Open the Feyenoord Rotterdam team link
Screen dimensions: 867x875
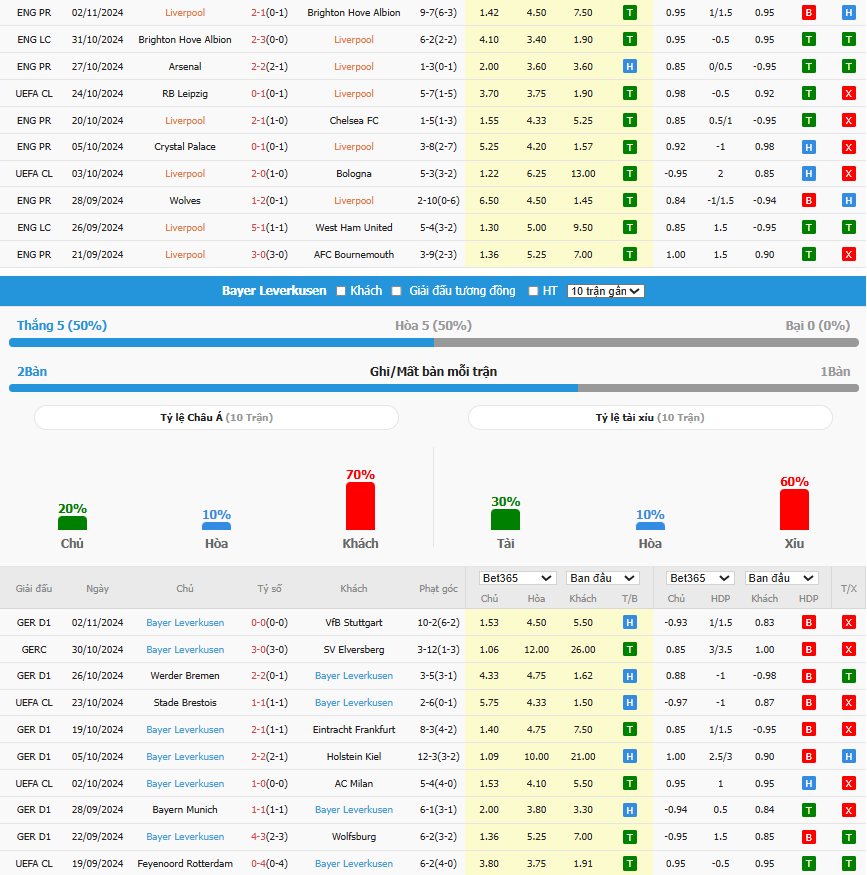(x=185, y=863)
